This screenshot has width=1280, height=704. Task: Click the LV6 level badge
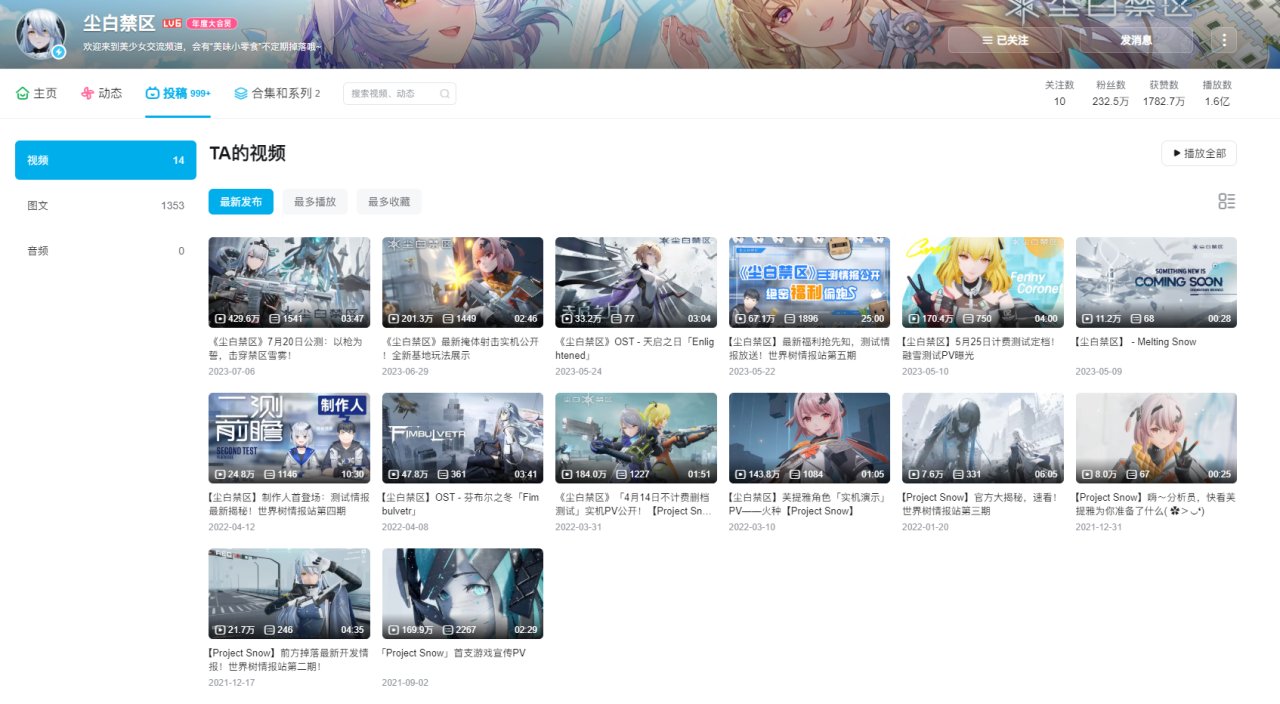pos(171,23)
